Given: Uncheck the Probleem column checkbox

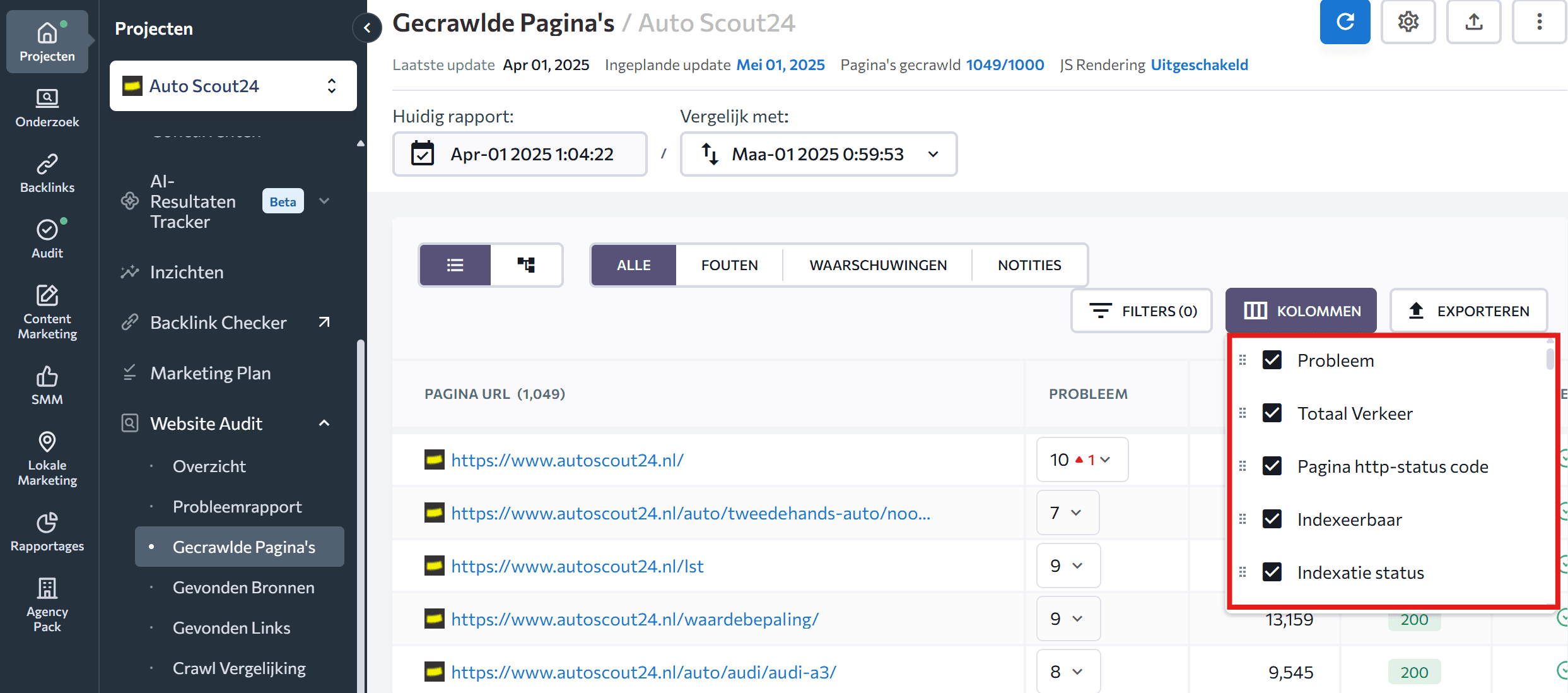Looking at the screenshot, I should click(1272, 360).
